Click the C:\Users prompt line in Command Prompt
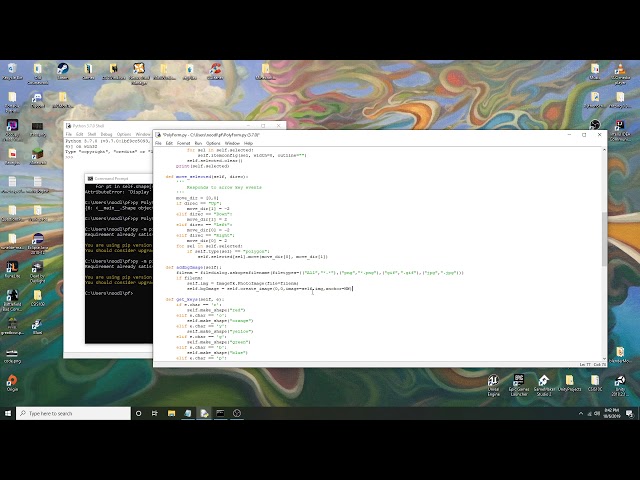 pos(109,293)
